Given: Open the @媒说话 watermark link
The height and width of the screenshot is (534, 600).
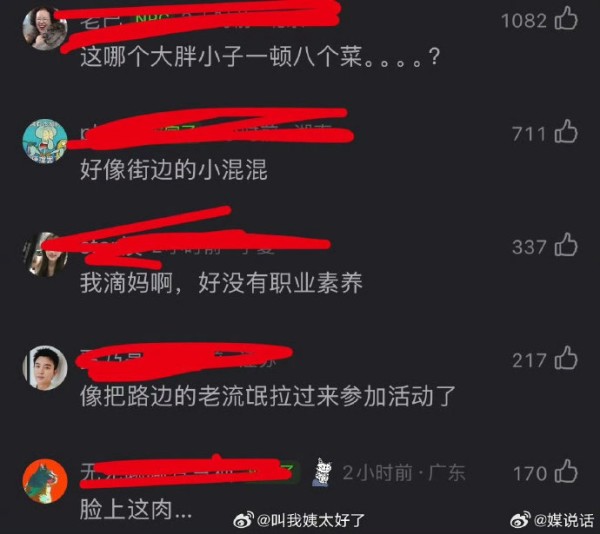Looking at the screenshot, I should pyautogui.click(x=564, y=520).
